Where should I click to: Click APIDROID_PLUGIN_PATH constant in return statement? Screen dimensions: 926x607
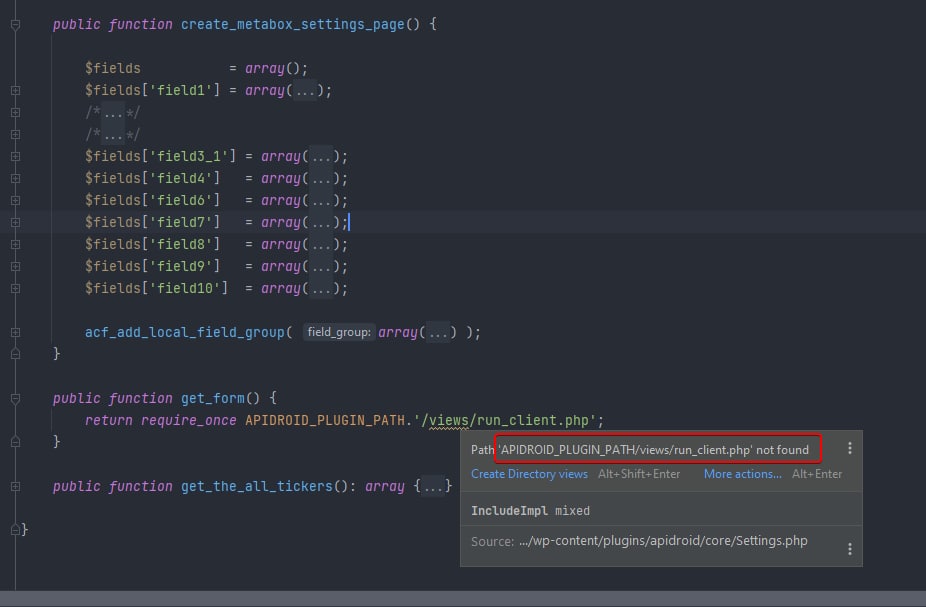(x=325, y=420)
